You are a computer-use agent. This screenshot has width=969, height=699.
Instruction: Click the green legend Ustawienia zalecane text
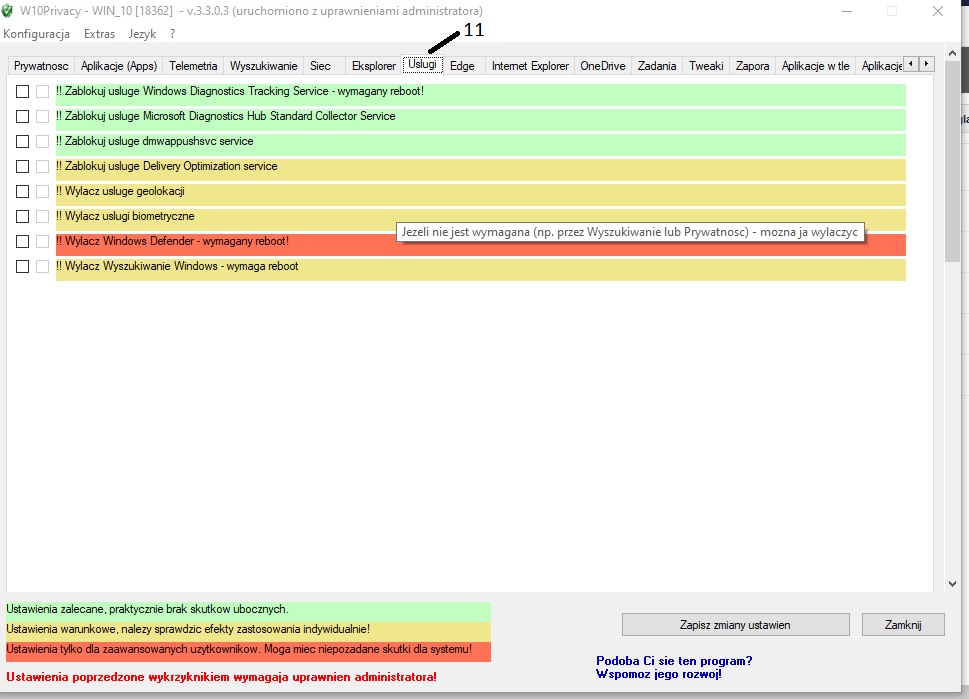[147, 609]
